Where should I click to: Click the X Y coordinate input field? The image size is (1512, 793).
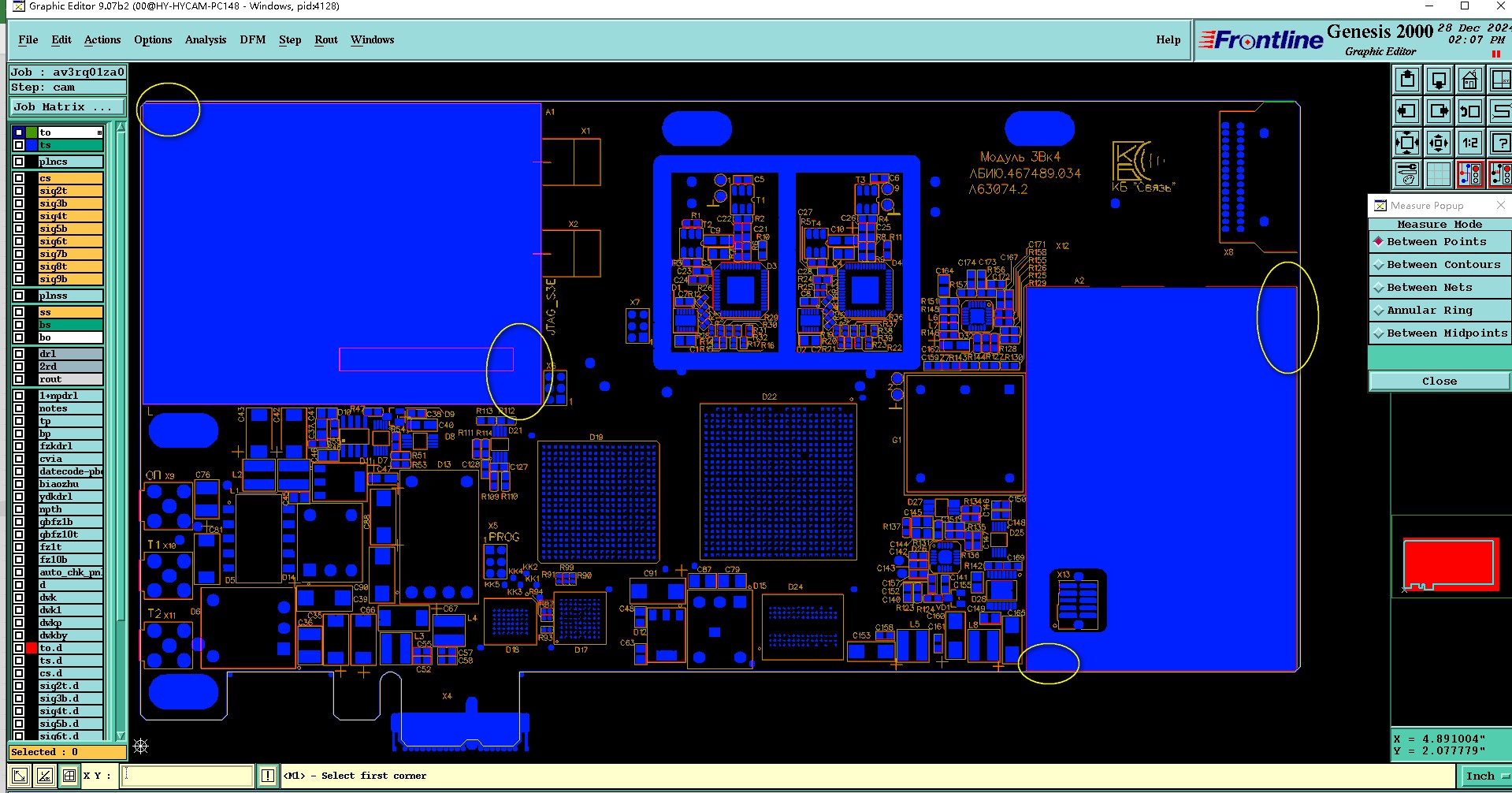[188, 776]
